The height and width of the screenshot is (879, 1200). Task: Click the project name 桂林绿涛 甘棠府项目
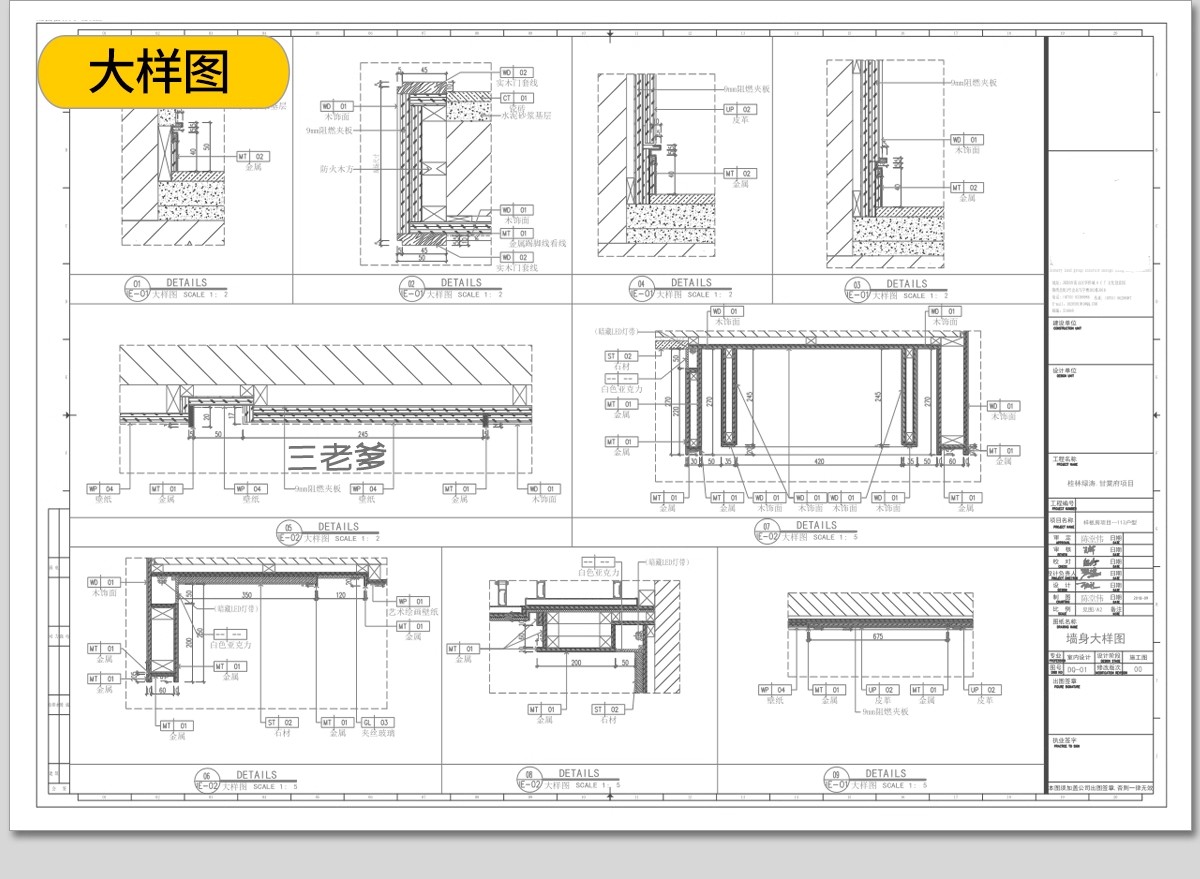[x=1101, y=482]
